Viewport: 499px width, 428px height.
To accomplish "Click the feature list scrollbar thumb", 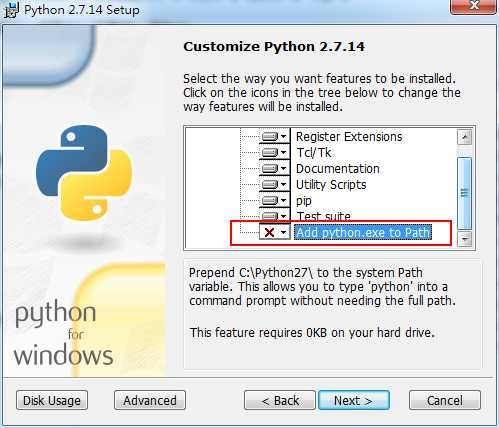I will [x=465, y=193].
